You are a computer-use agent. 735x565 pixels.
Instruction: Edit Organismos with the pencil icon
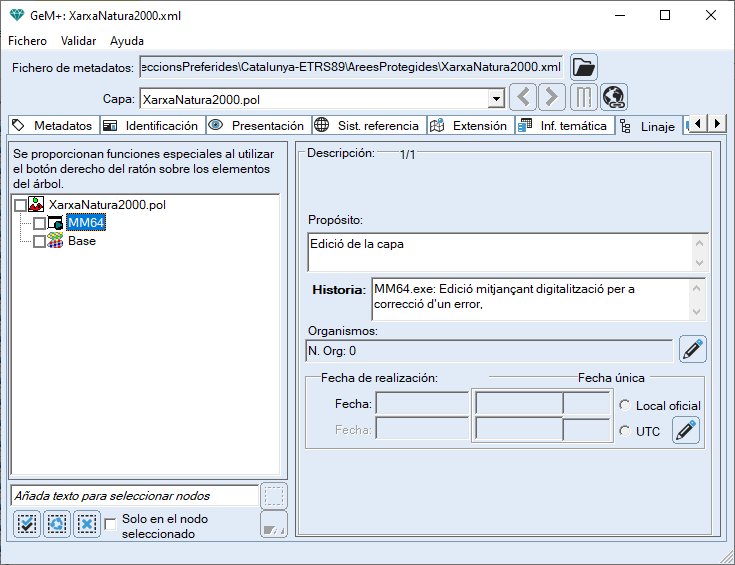pos(693,349)
